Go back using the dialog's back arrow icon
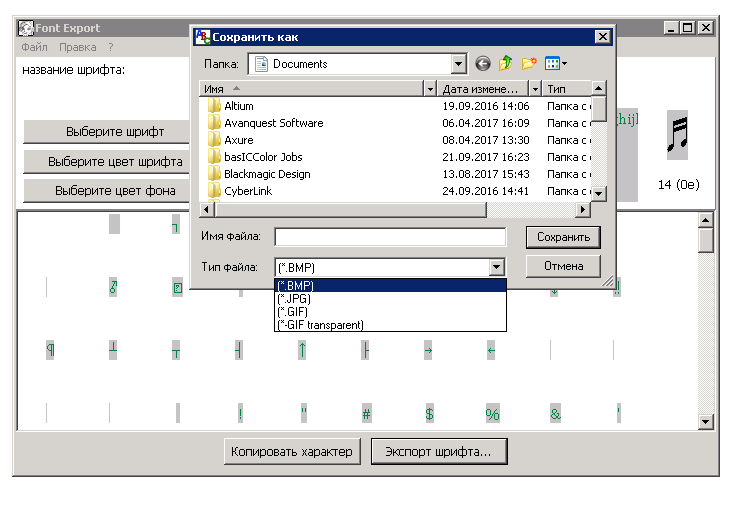This screenshot has height=509, width=735. (482, 63)
